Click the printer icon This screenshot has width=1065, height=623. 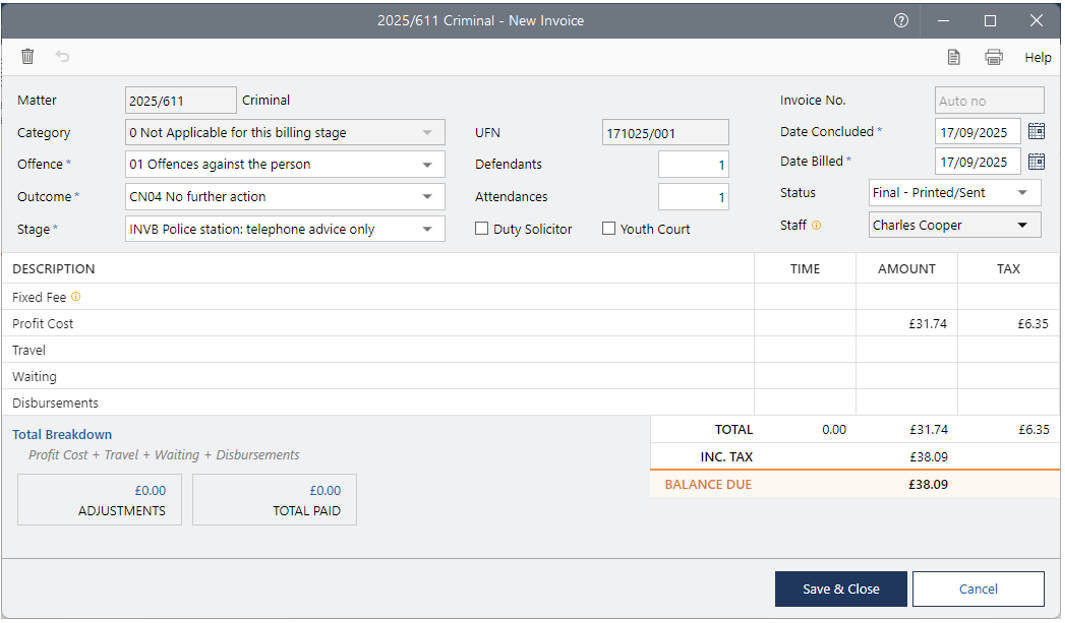[993, 57]
